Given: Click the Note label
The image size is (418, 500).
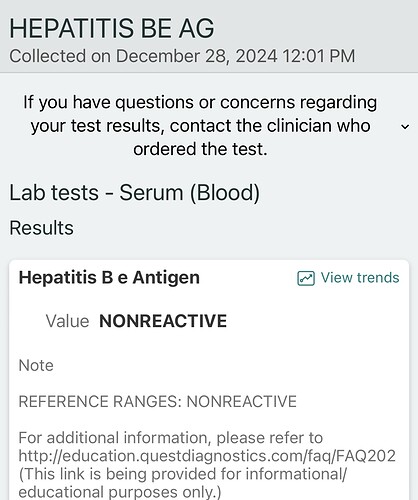Looking at the screenshot, I should (36, 365).
